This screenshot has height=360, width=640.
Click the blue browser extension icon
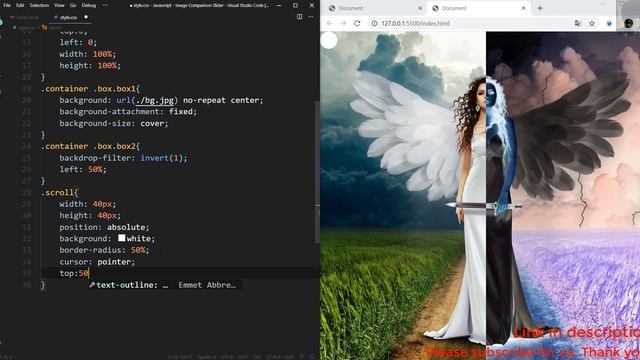pos(609,23)
